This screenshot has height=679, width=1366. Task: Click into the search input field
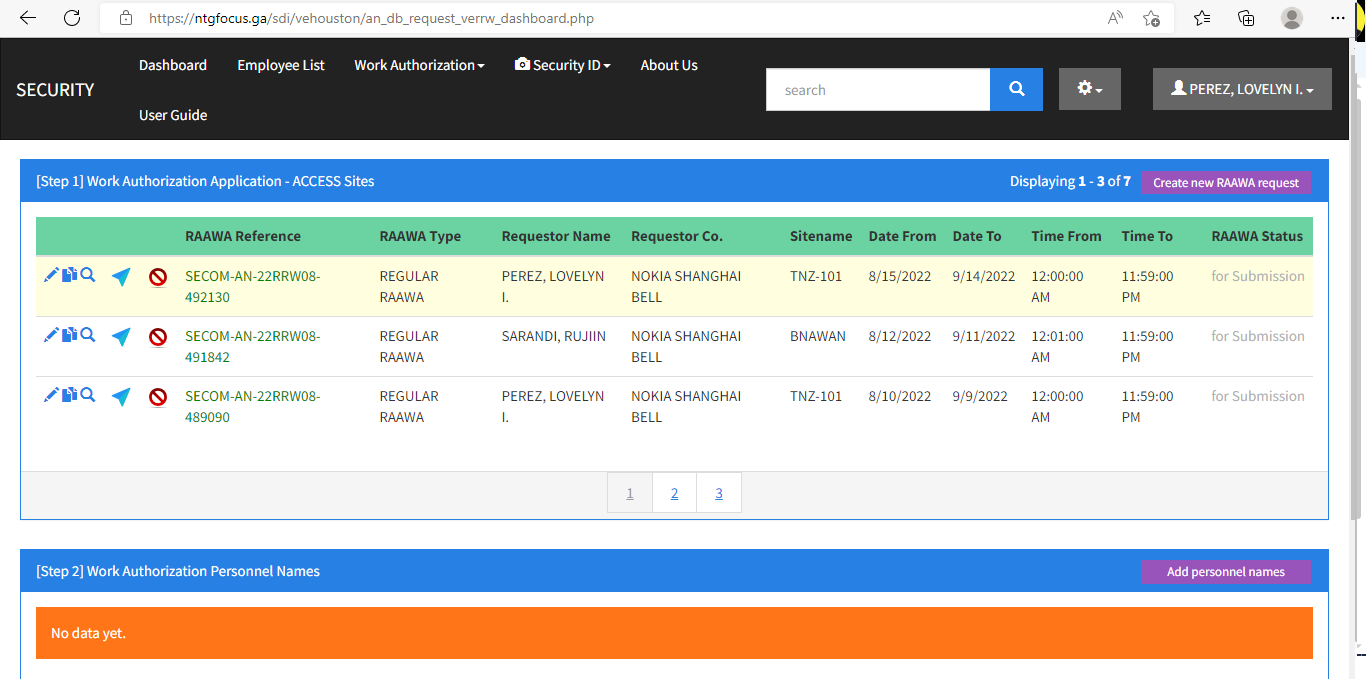click(x=878, y=89)
